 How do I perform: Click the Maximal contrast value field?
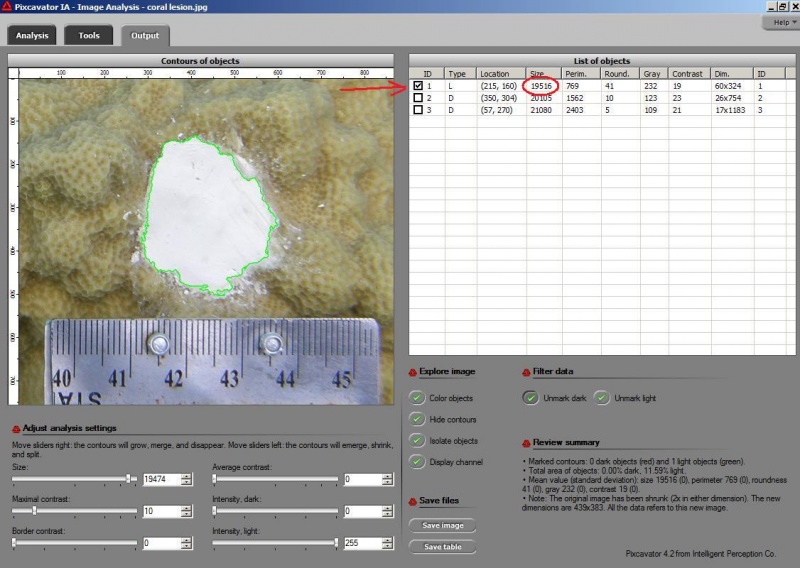(x=162, y=510)
